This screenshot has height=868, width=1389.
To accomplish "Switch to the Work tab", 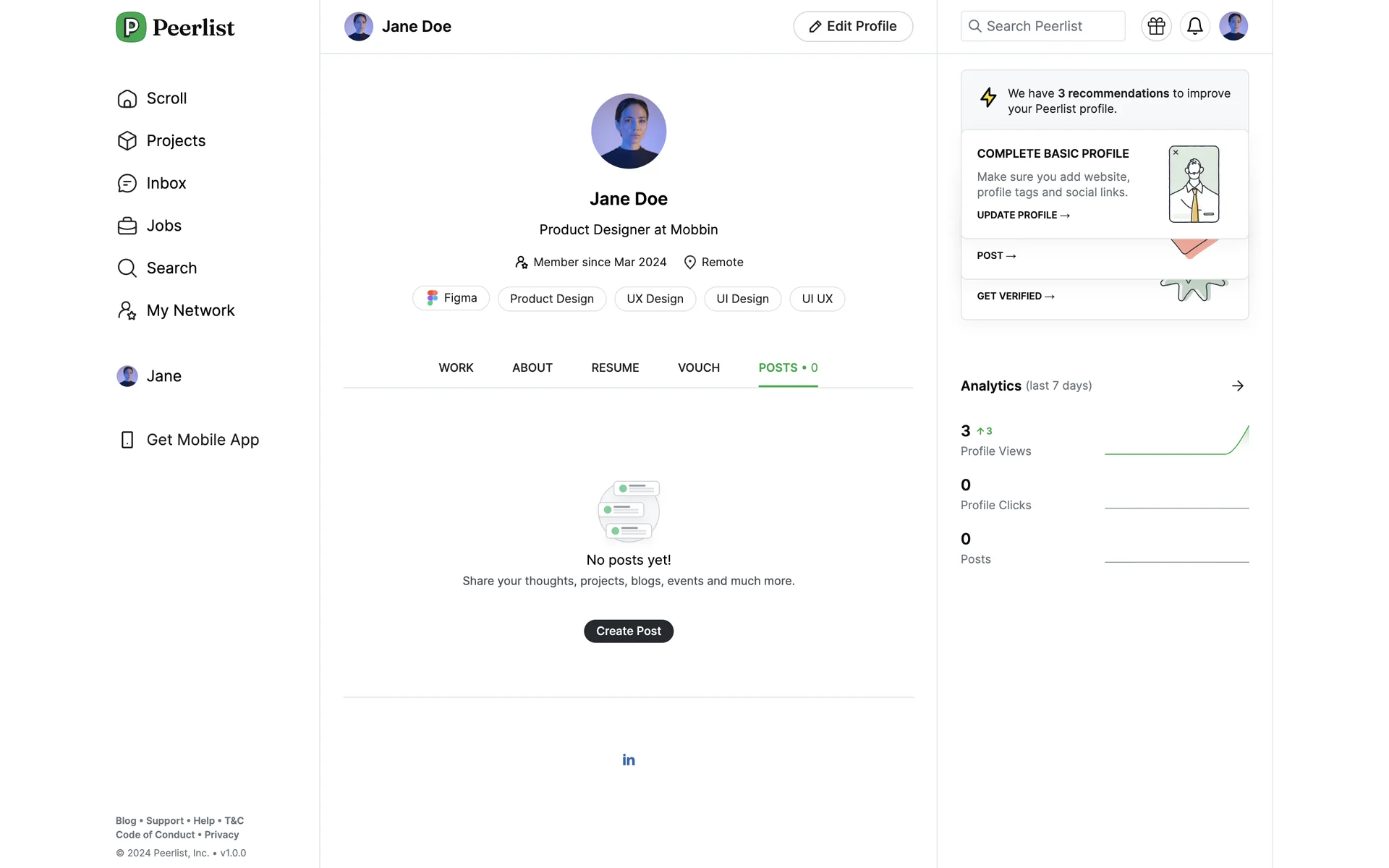I will click(x=456, y=367).
